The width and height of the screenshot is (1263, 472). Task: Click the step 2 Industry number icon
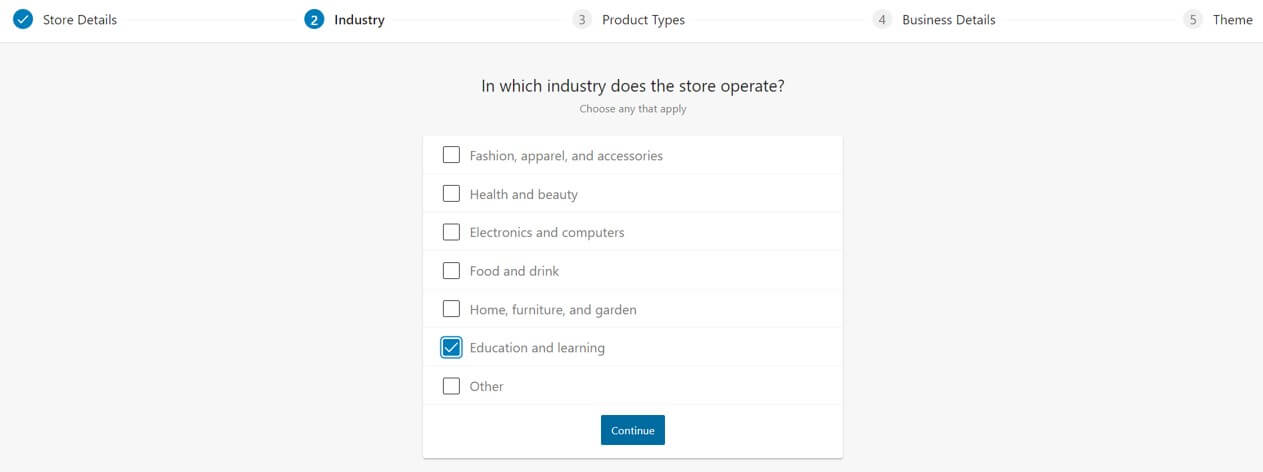[314, 20]
